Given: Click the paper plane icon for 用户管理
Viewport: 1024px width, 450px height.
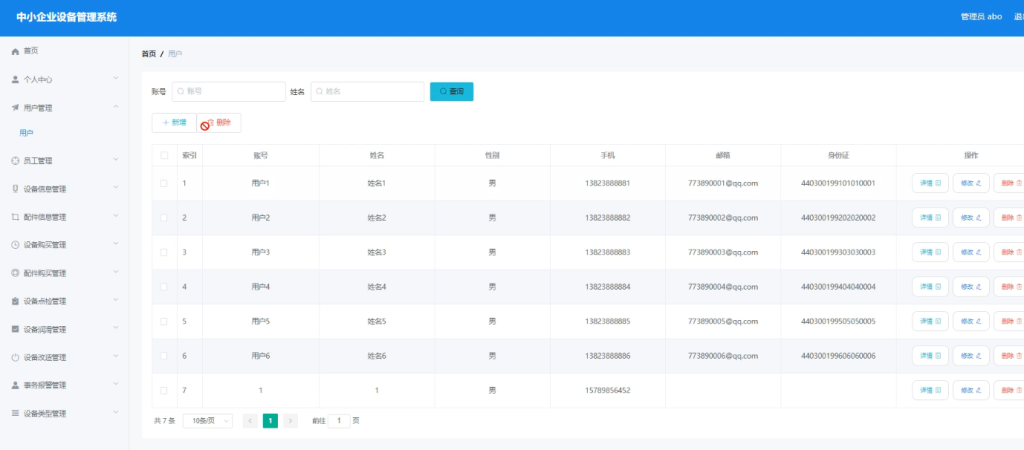Looking at the screenshot, I should [x=15, y=108].
